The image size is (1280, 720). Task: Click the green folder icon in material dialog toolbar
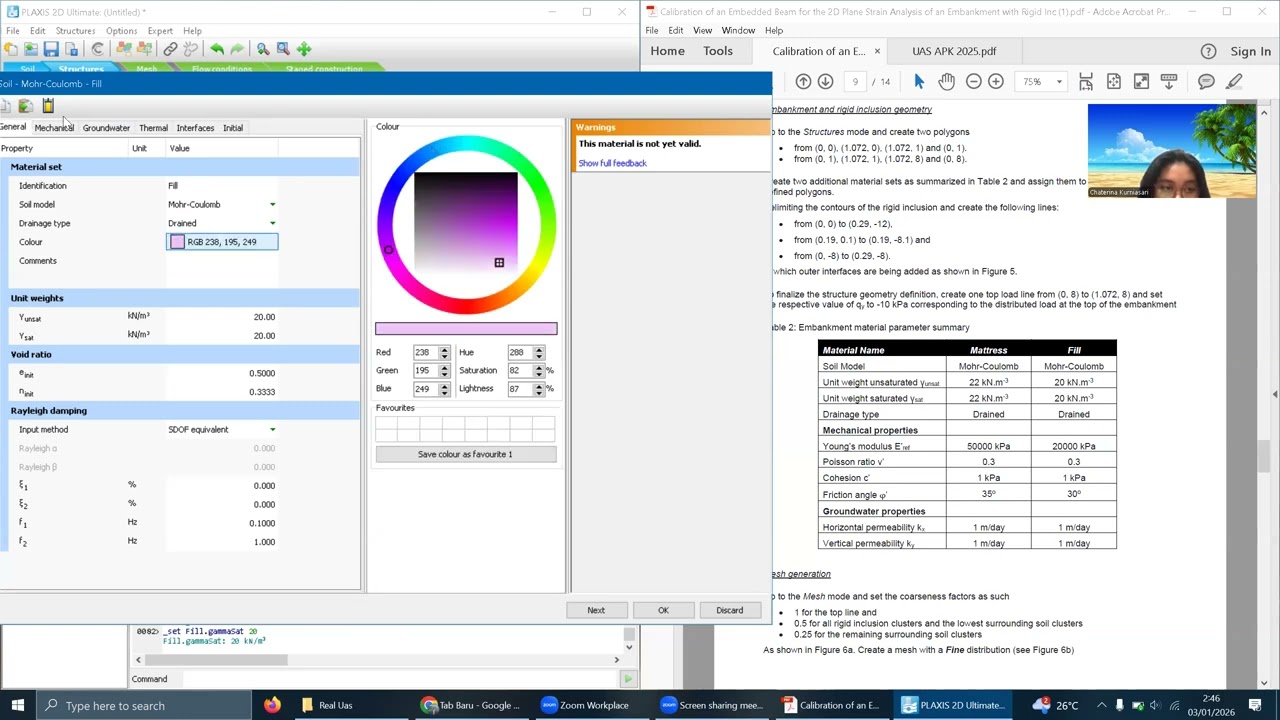26,106
